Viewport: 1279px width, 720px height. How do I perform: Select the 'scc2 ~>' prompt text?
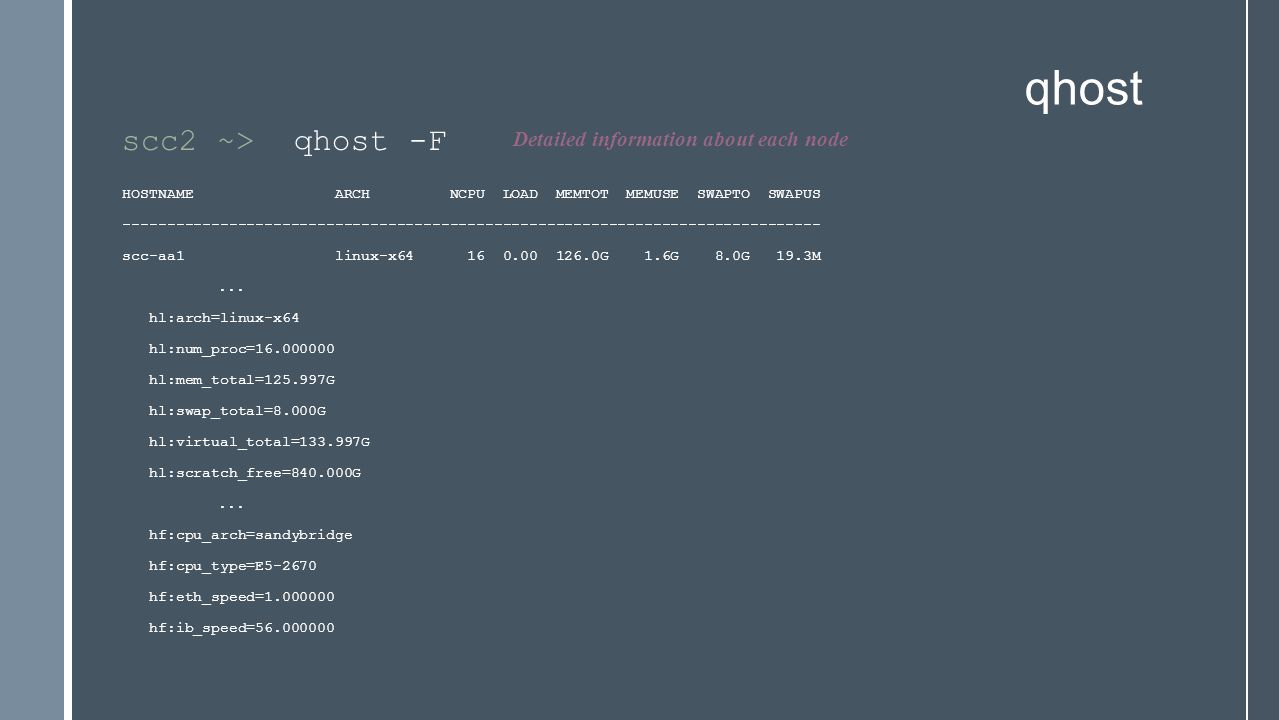(188, 142)
